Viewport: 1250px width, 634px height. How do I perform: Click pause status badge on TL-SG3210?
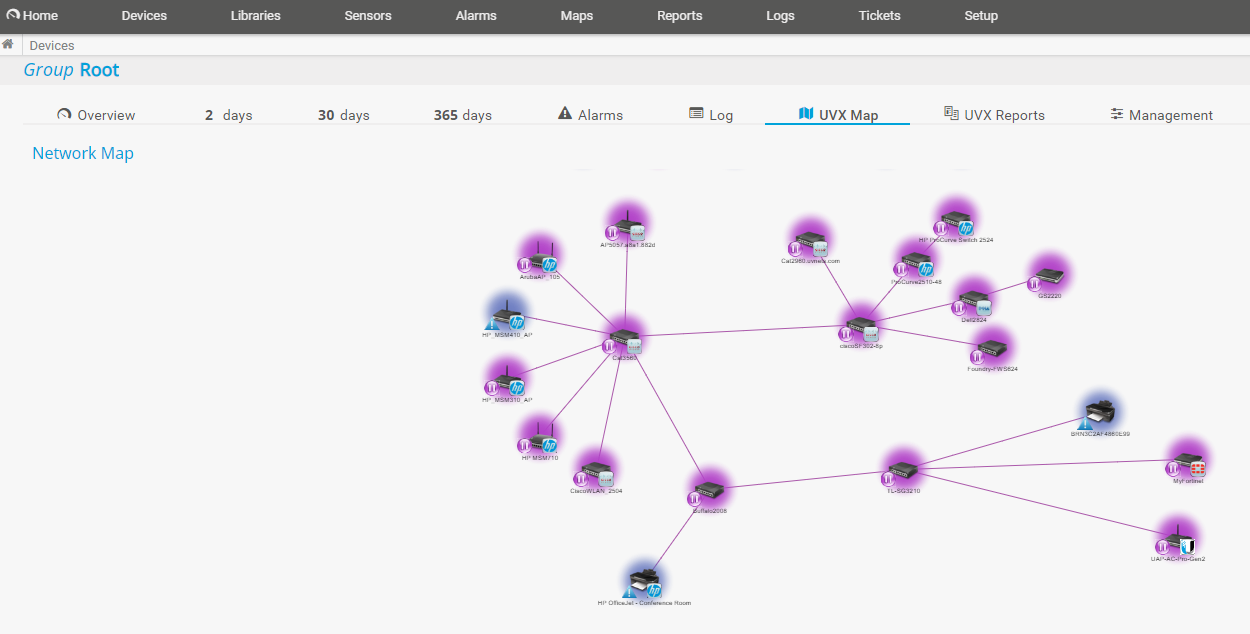click(x=887, y=479)
